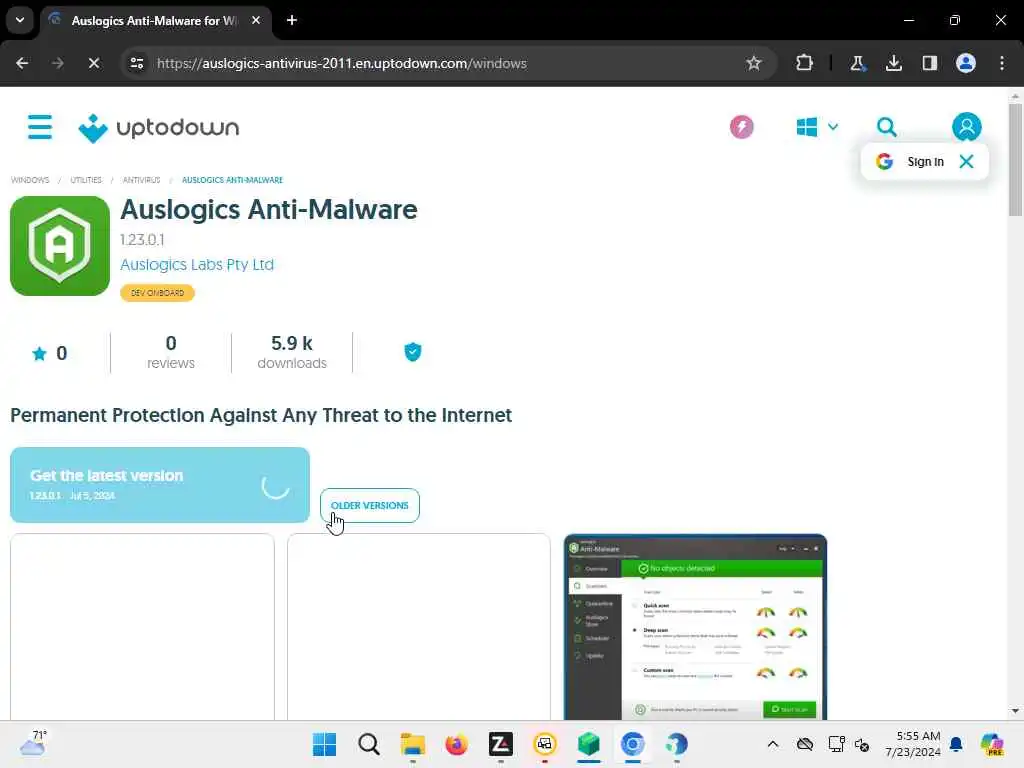This screenshot has width=1024, height=768.
Task: Open the notifications bell
Action: 956,744
